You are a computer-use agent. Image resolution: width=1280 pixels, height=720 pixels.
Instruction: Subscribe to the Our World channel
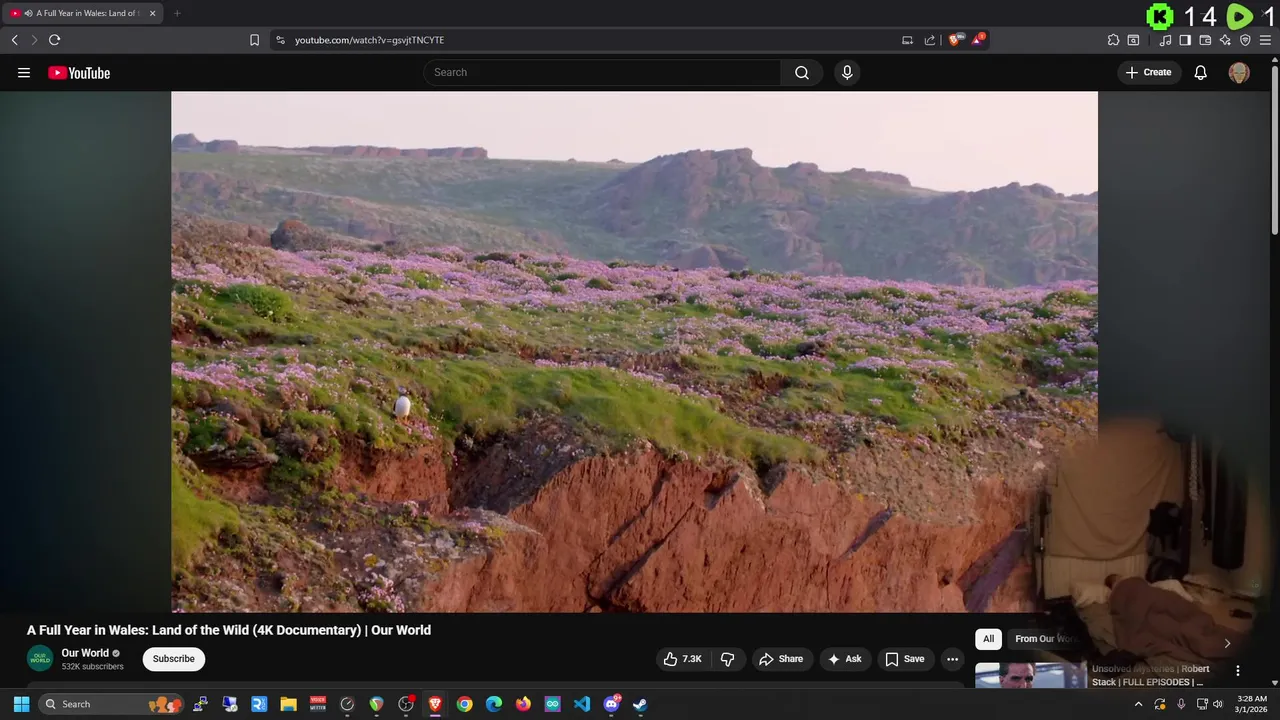(x=174, y=659)
